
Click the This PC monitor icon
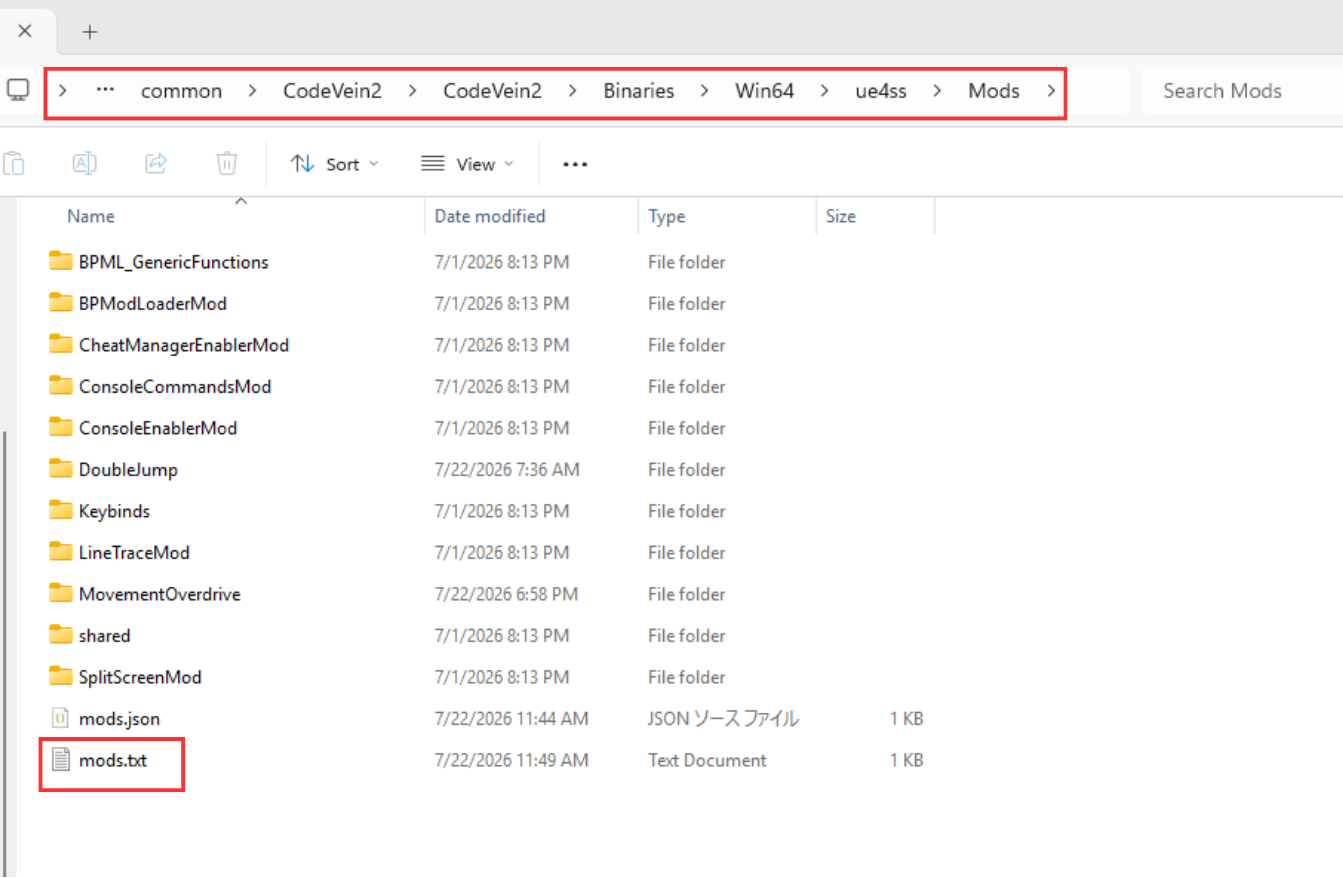pos(18,90)
